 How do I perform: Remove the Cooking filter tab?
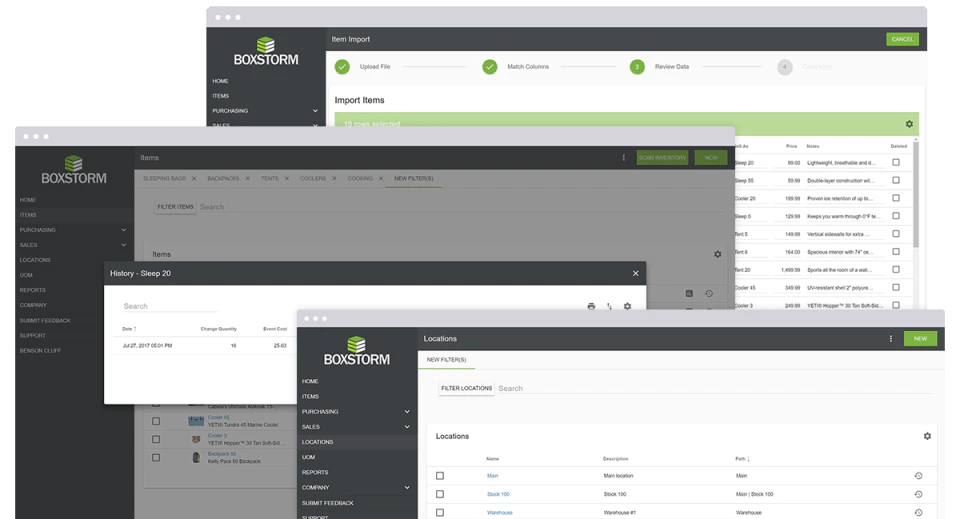click(x=381, y=179)
